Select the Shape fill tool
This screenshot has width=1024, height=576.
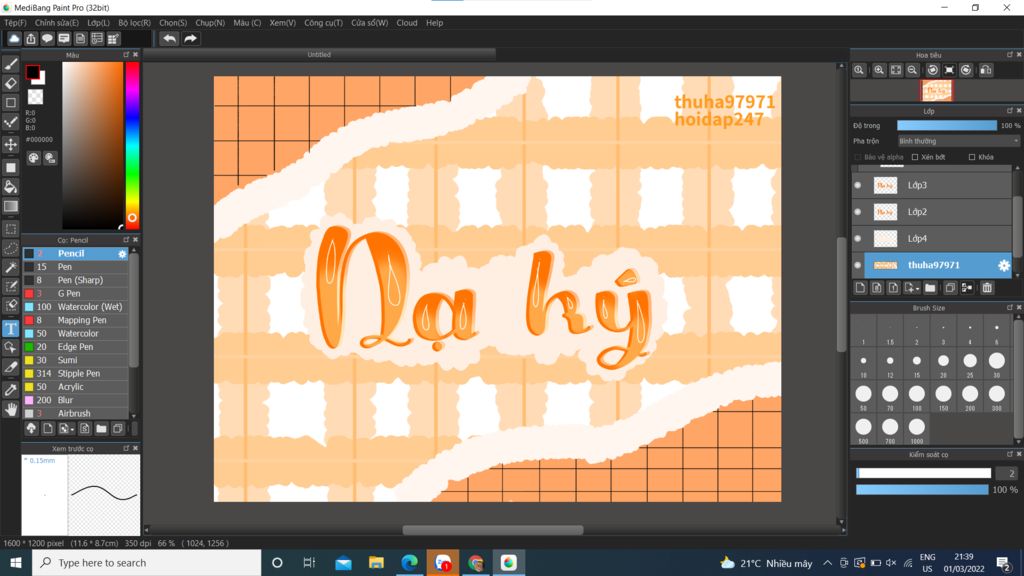tap(11, 168)
